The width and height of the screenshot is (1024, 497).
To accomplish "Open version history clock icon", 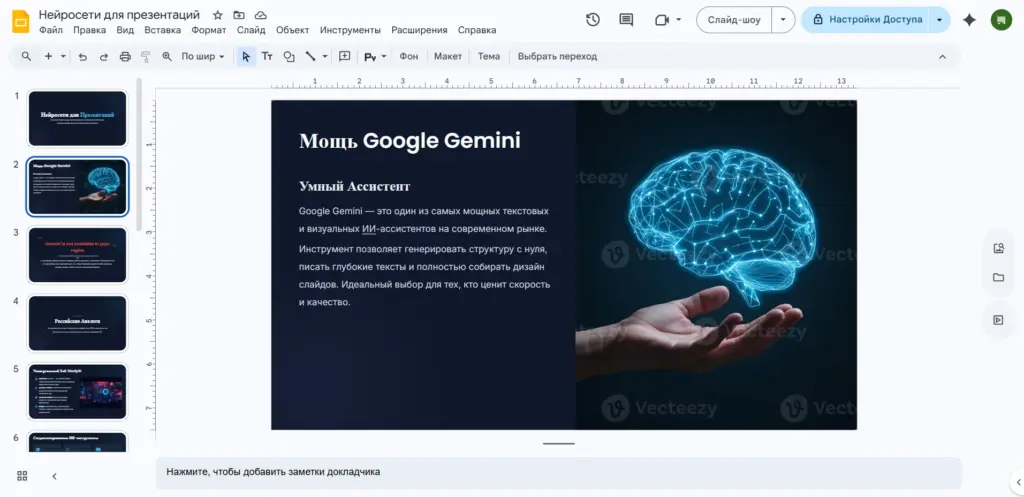I will pyautogui.click(x=592, y=20).
